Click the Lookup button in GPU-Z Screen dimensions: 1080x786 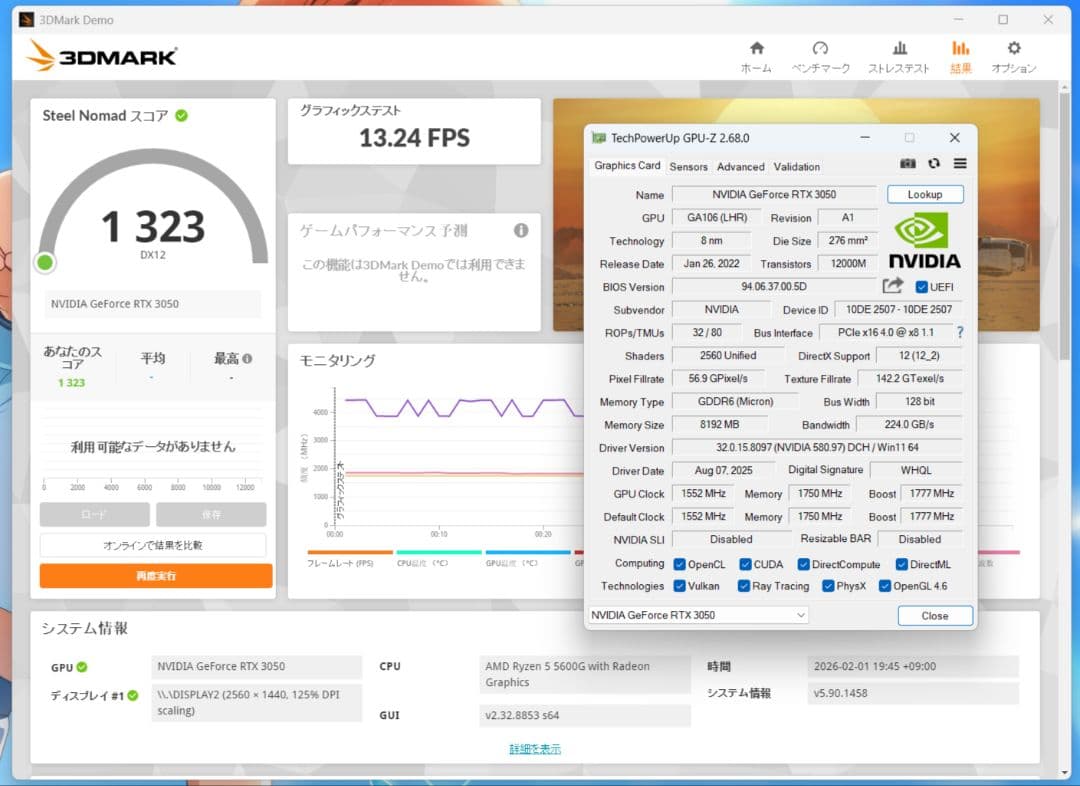(x=924, y=194)
